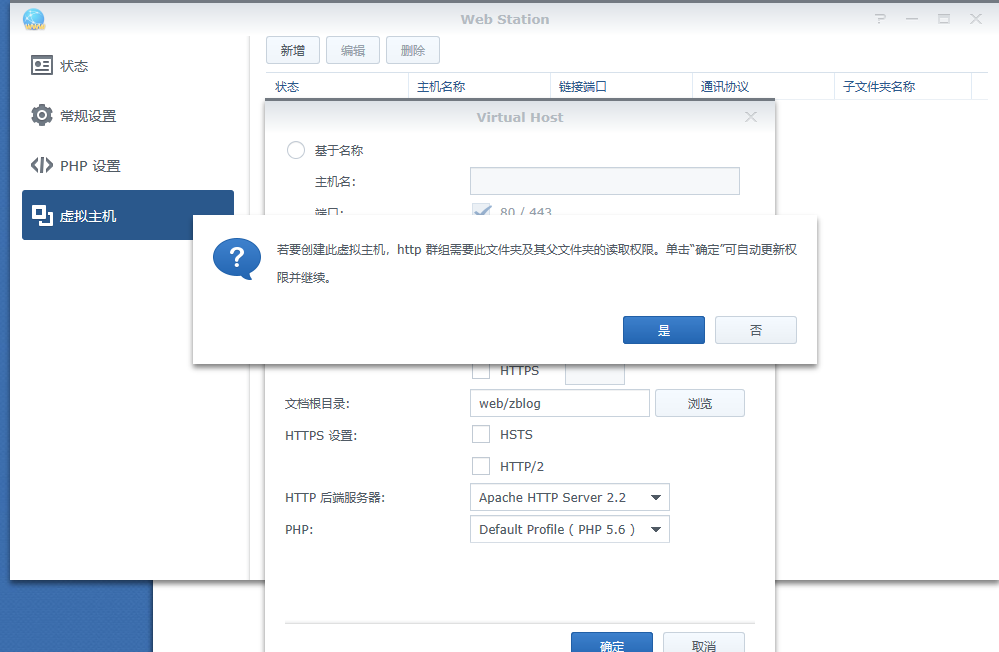
Task: Open the 常规设置 section
Action: (88, 116)
